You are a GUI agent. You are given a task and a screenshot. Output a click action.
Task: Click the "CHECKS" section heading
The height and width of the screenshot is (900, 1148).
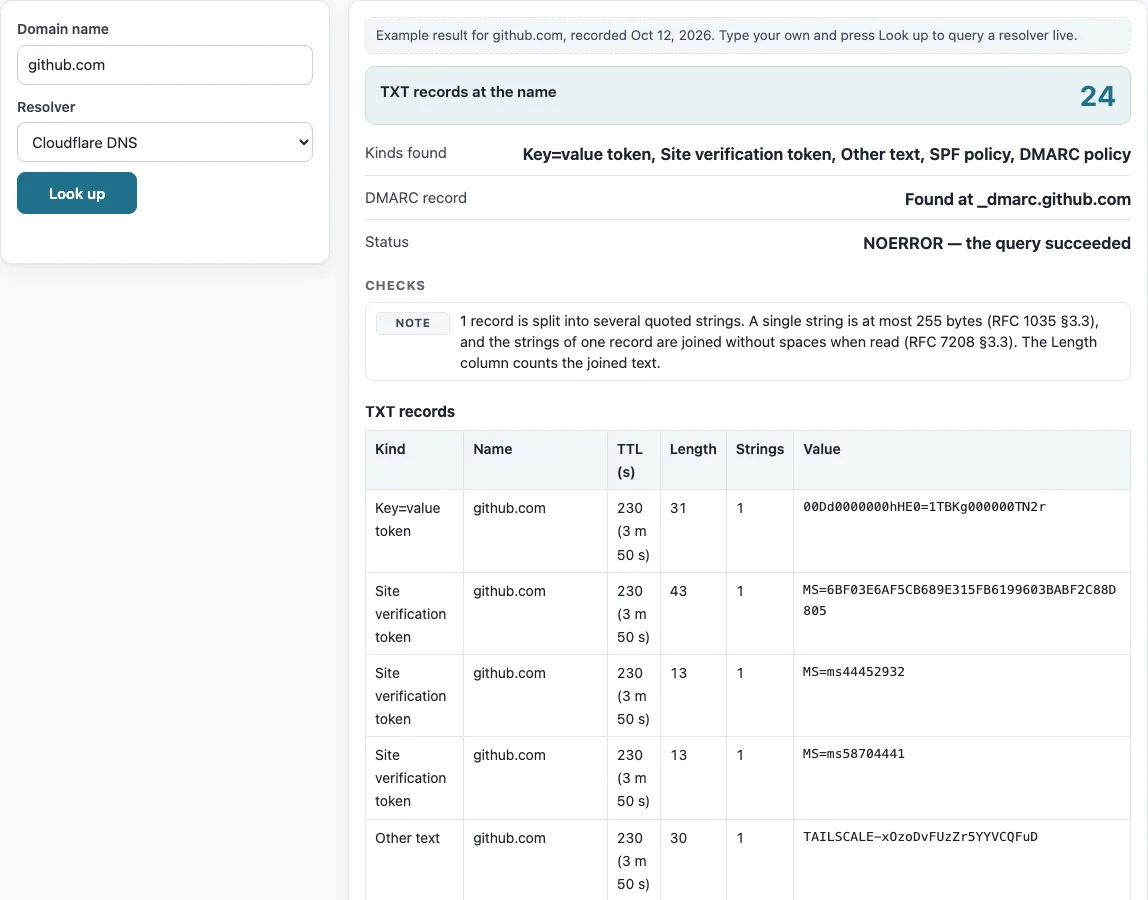pyautogui.click(x=395, y=286)
